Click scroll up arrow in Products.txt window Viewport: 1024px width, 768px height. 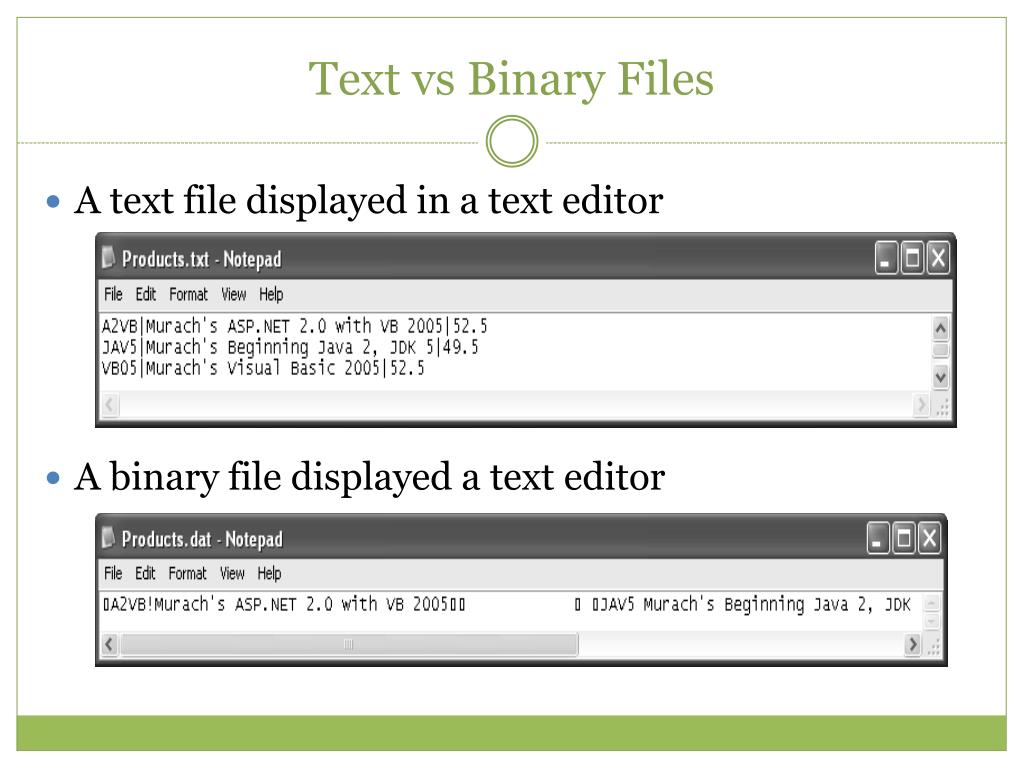pyautogui.click(x=940, y=328)
